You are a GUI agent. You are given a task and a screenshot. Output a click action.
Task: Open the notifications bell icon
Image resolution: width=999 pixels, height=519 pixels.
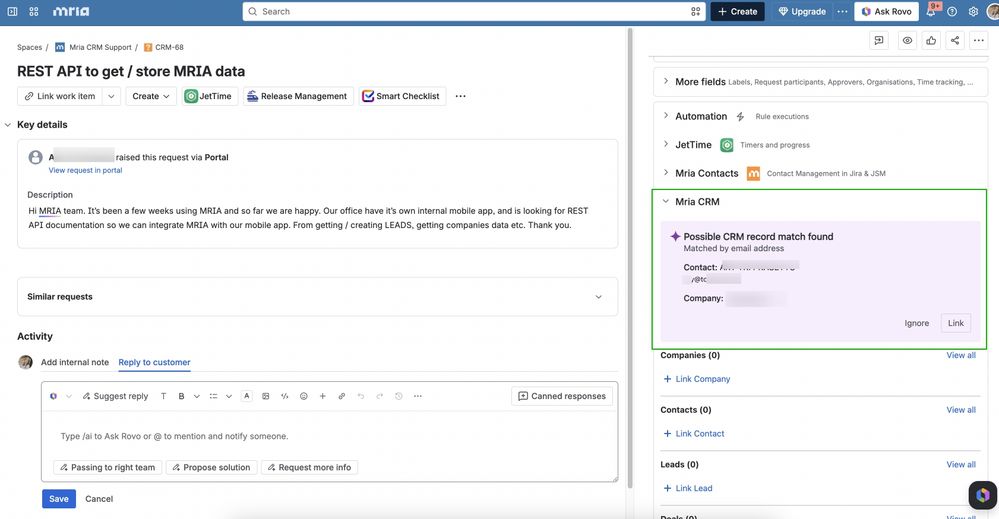(x=931, y=11)
